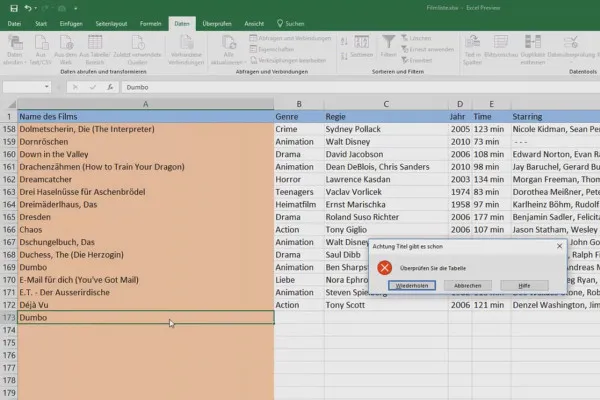Sort descending Z to A
This screenshot has height=400, width=600.
[x=344, y=56]
